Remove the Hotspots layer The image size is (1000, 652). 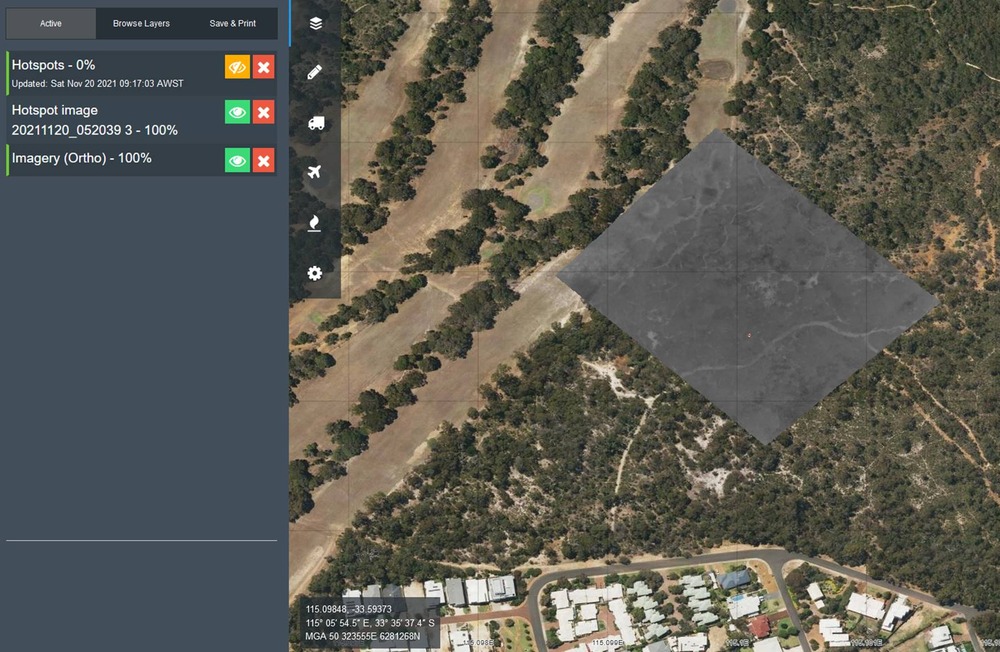pos(264,67)
